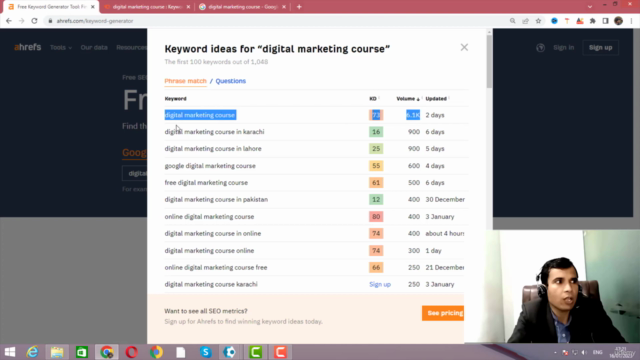The height and width of the screenshot is (360, 640).
Task: Sort by Updated column header
Action: coord(437,98)
